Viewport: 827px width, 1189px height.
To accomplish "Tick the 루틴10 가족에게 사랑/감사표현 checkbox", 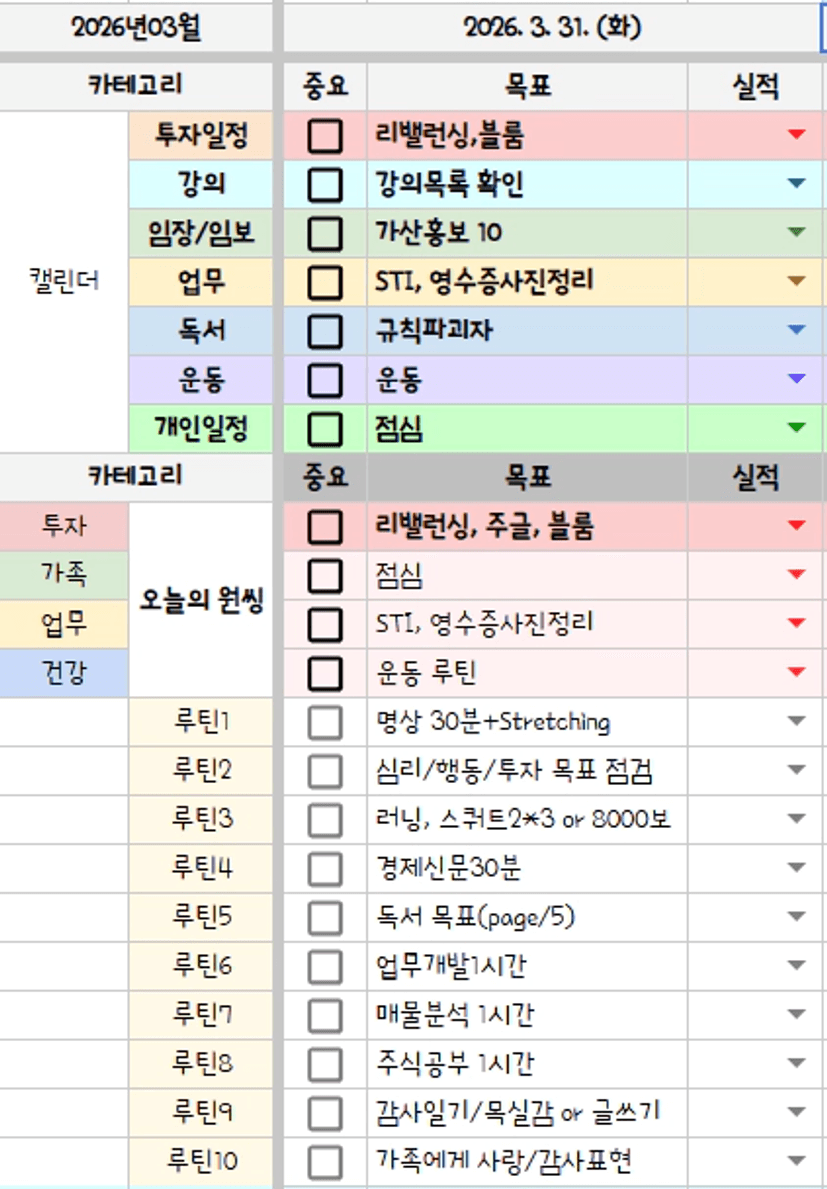I will click(x=325, y=1162).
